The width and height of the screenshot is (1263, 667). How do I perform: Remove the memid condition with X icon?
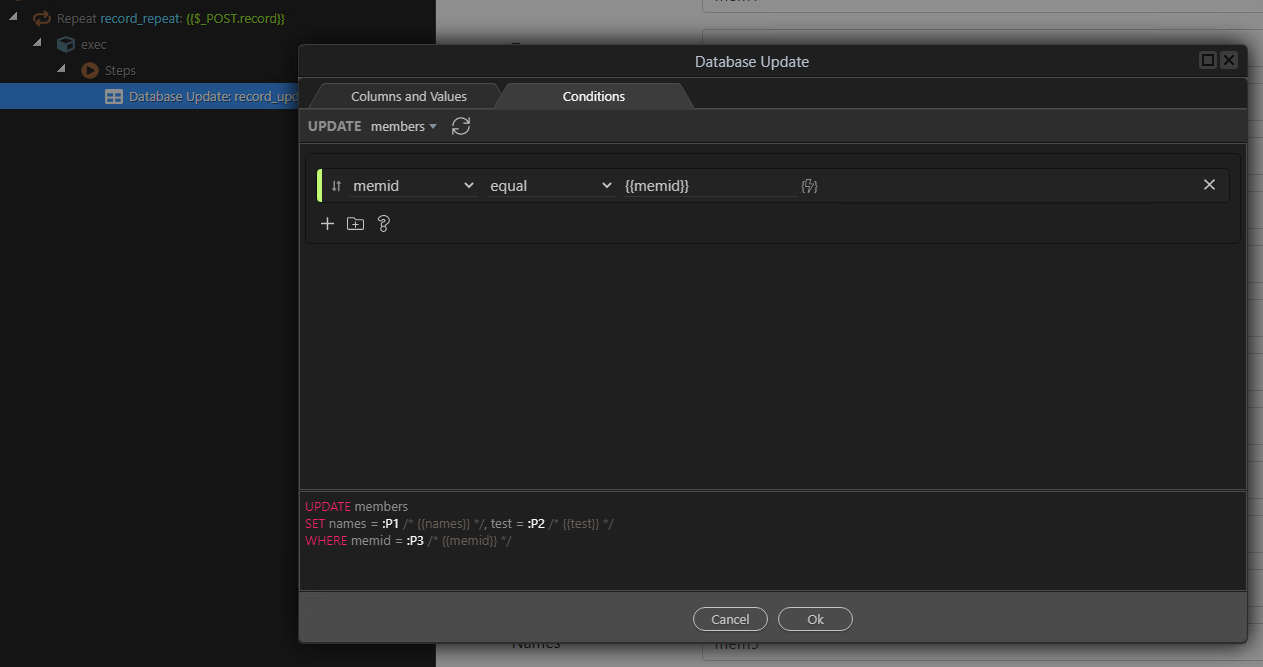(1209, 185)
